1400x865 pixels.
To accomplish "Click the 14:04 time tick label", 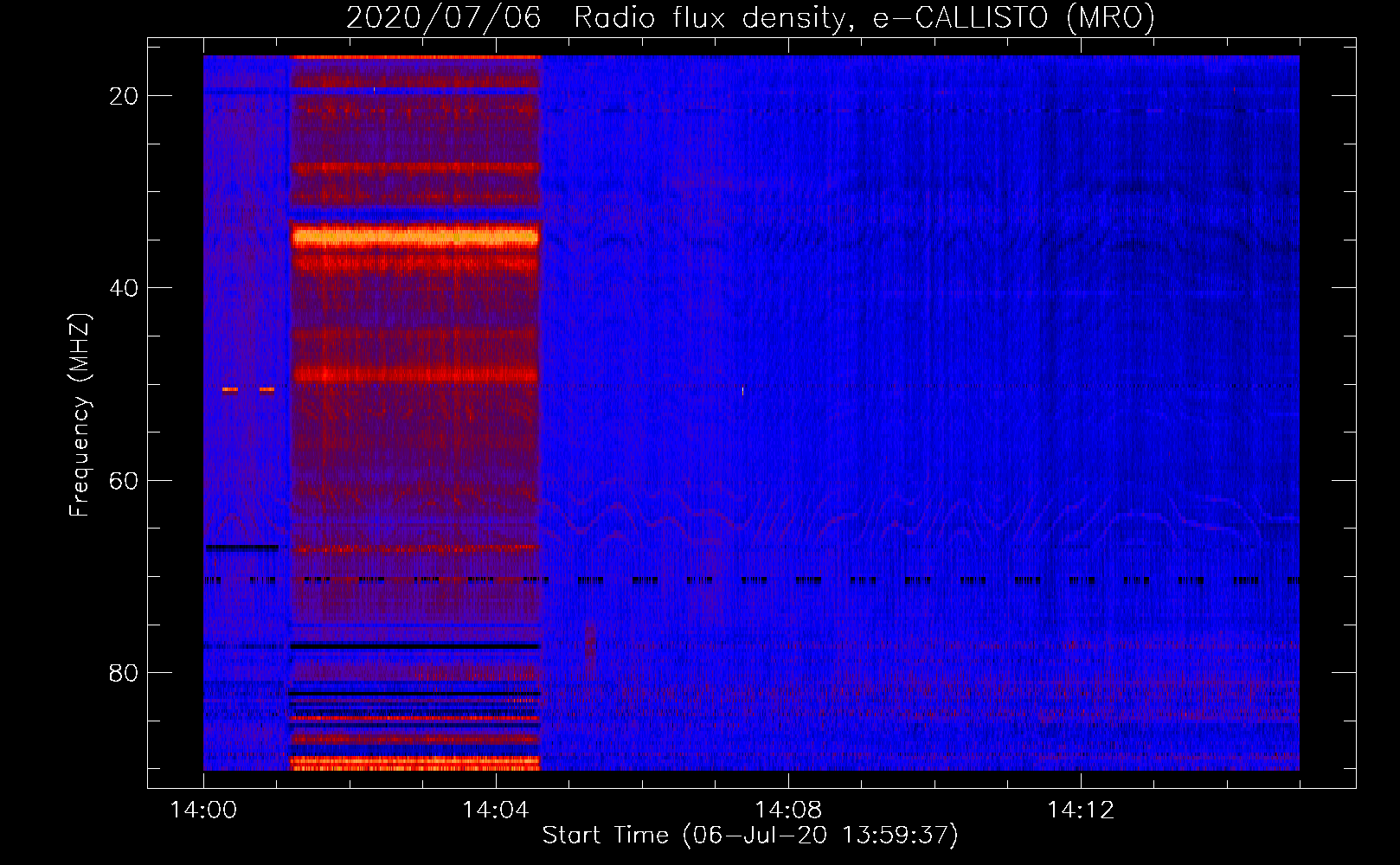I will click(496, 811).
